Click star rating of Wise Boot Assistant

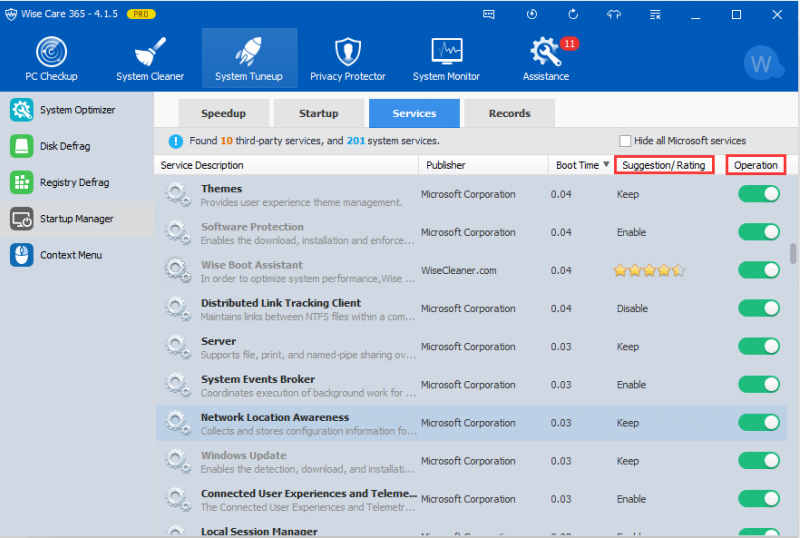tap(648, 270)
